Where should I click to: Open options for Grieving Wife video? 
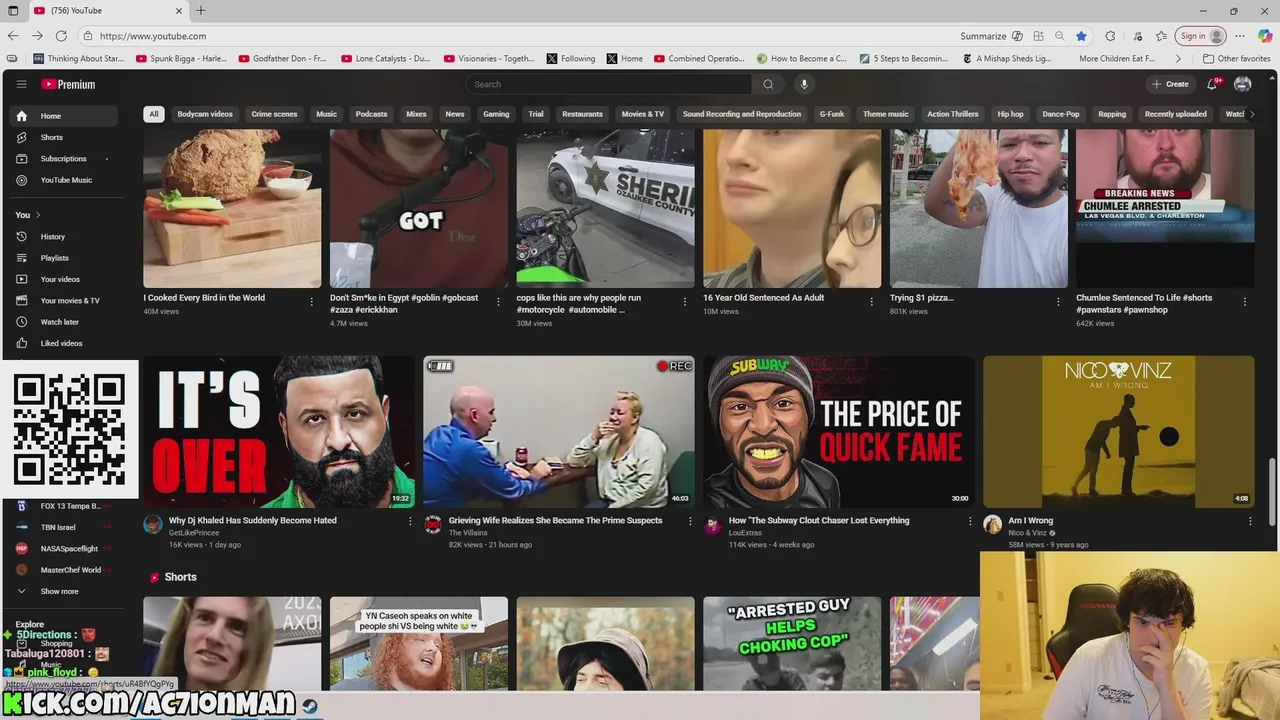pyautogui.click(x=690, y=521)
